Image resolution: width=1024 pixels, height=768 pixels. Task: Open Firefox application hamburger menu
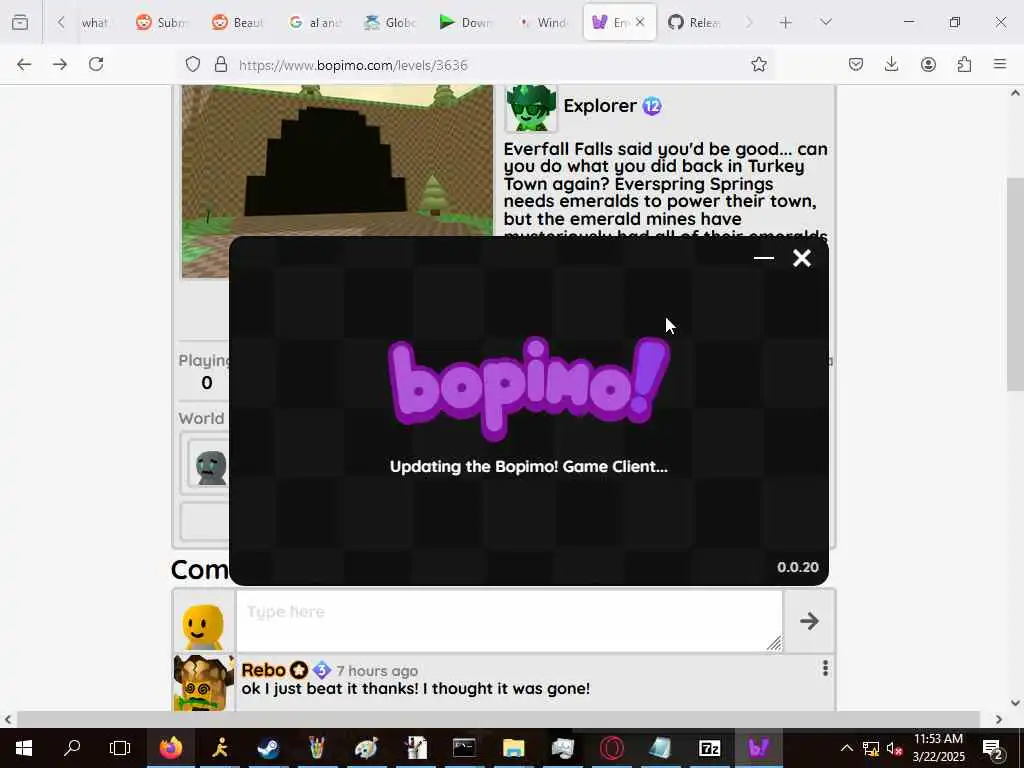pyautogui.click(x=1000, y=64)
